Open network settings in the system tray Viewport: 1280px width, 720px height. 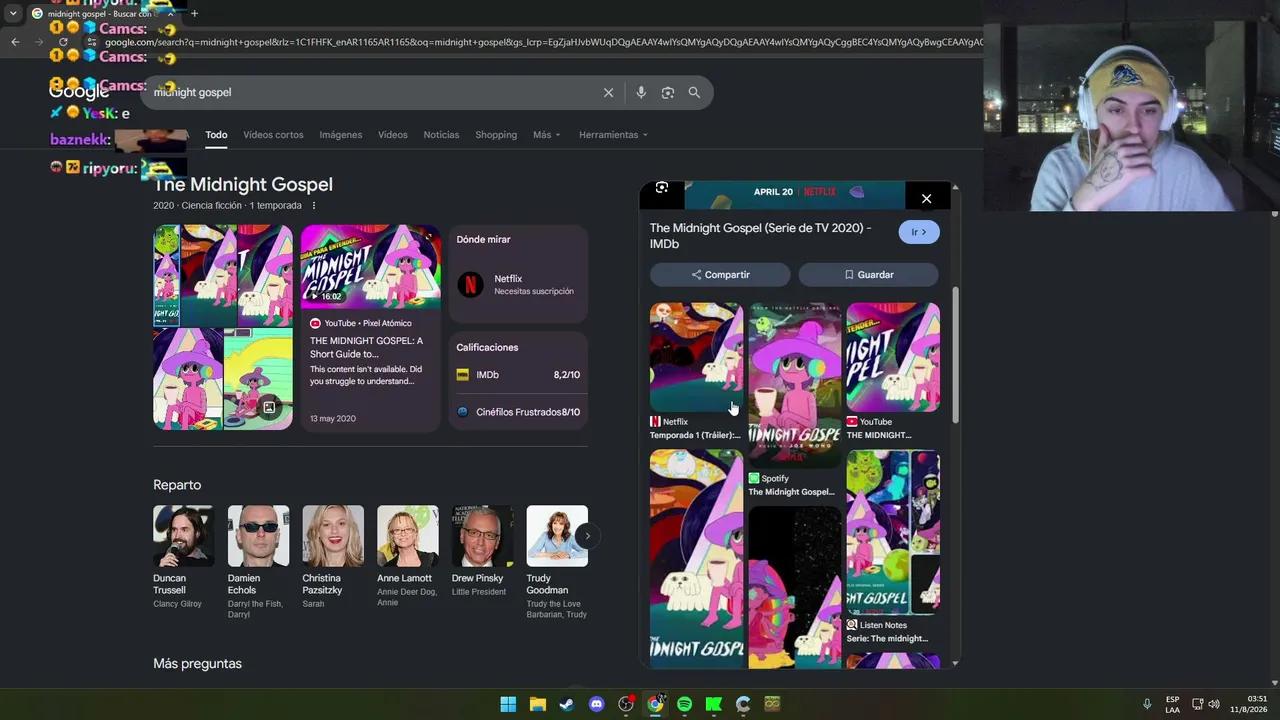pyautogui.click(x=1197, y=704)
